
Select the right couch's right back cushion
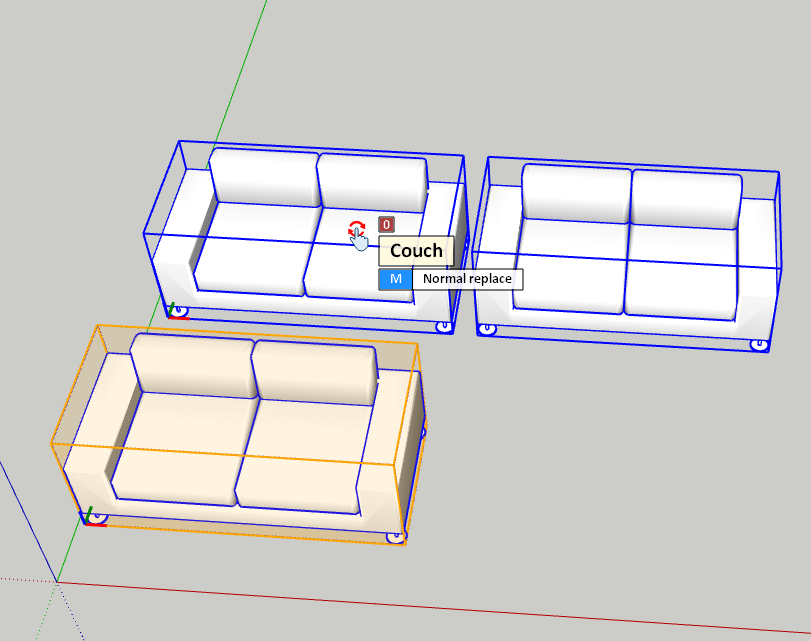(686, 199)
